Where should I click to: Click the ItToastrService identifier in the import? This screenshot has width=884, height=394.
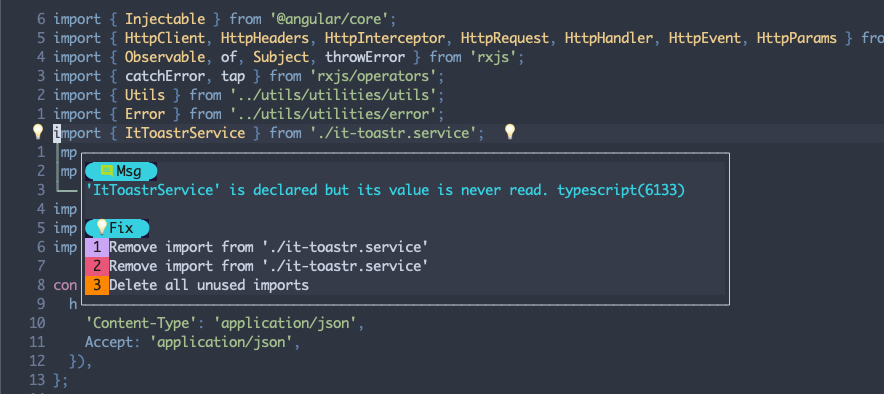point(185,133)
